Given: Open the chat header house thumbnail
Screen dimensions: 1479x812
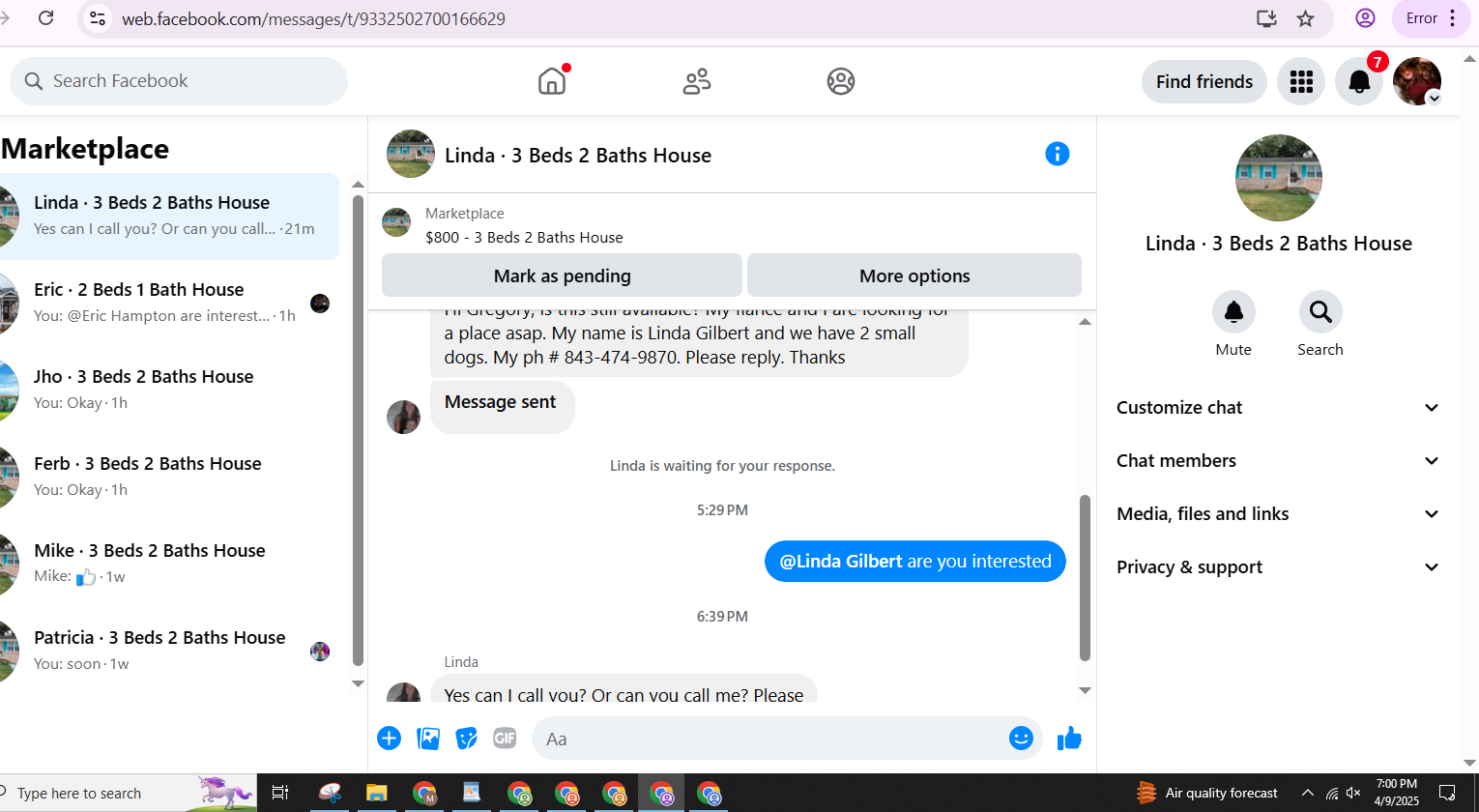Looking at the screenshot, I should click(411, 154).
